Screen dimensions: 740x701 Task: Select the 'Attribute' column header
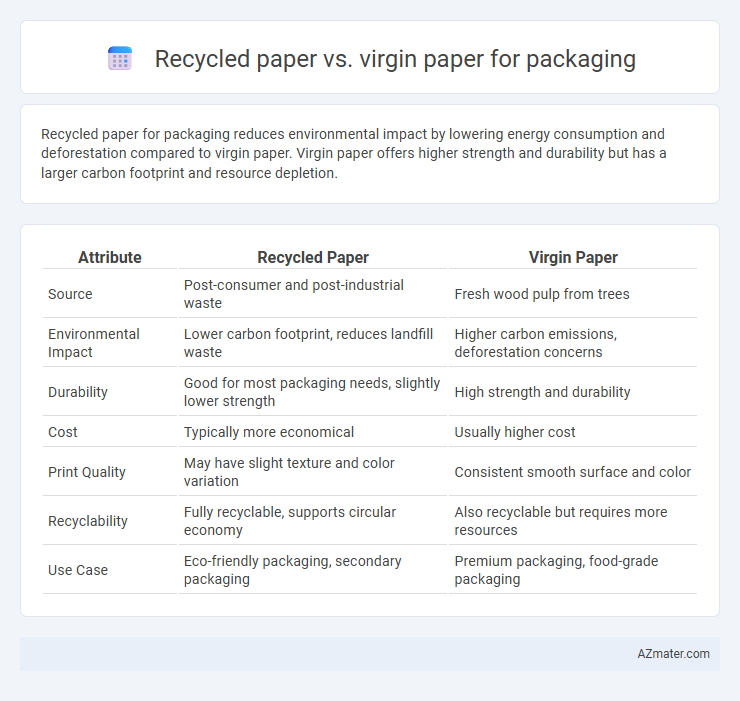[109, 257]
